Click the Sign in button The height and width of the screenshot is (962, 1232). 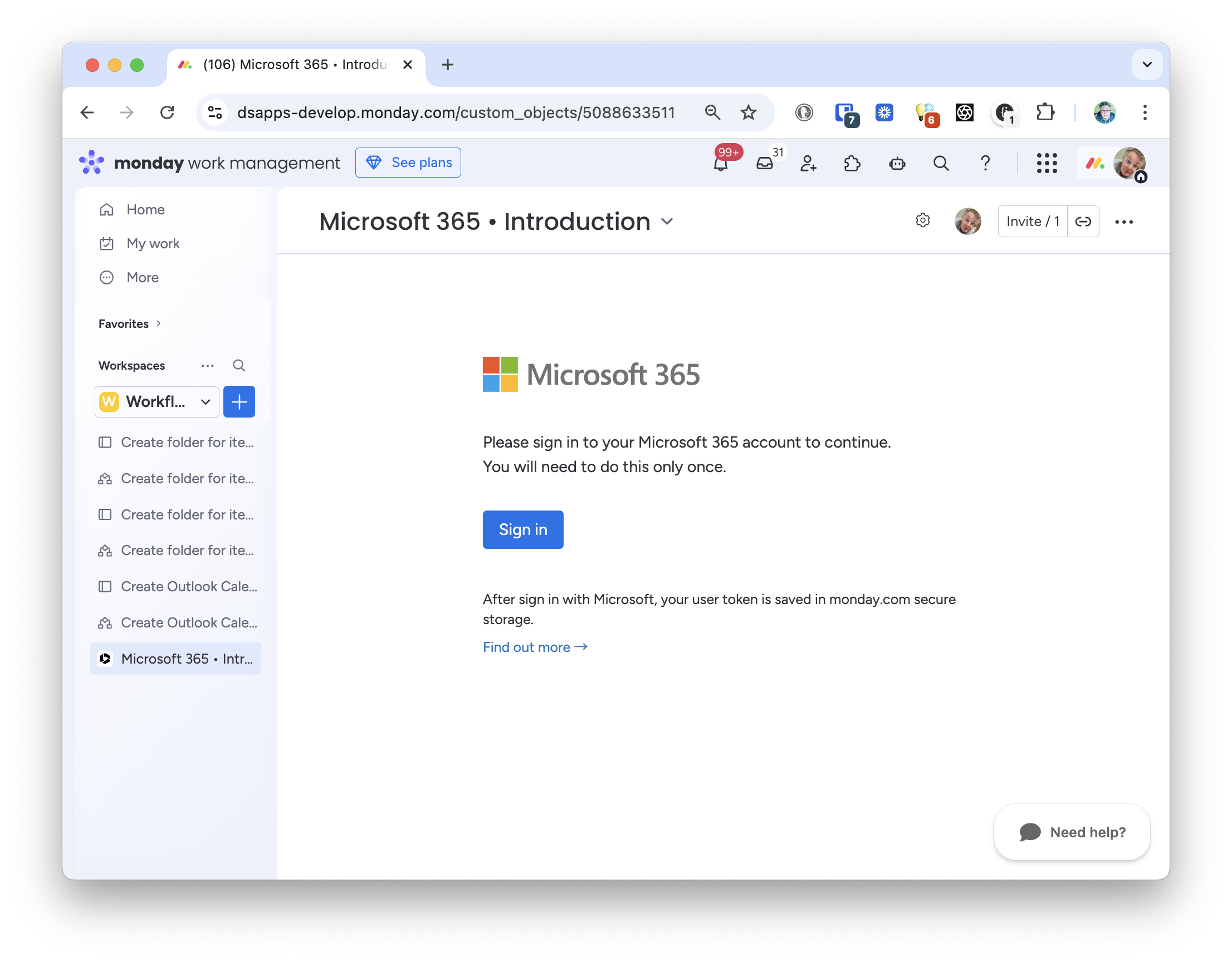pos(522,529)
